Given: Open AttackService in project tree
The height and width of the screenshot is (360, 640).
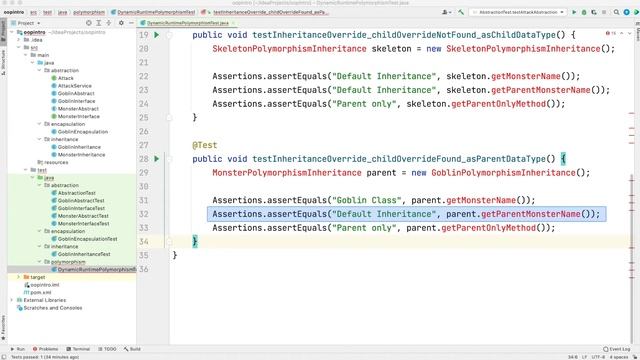Looking at the screenshot, I should point(71,86).
